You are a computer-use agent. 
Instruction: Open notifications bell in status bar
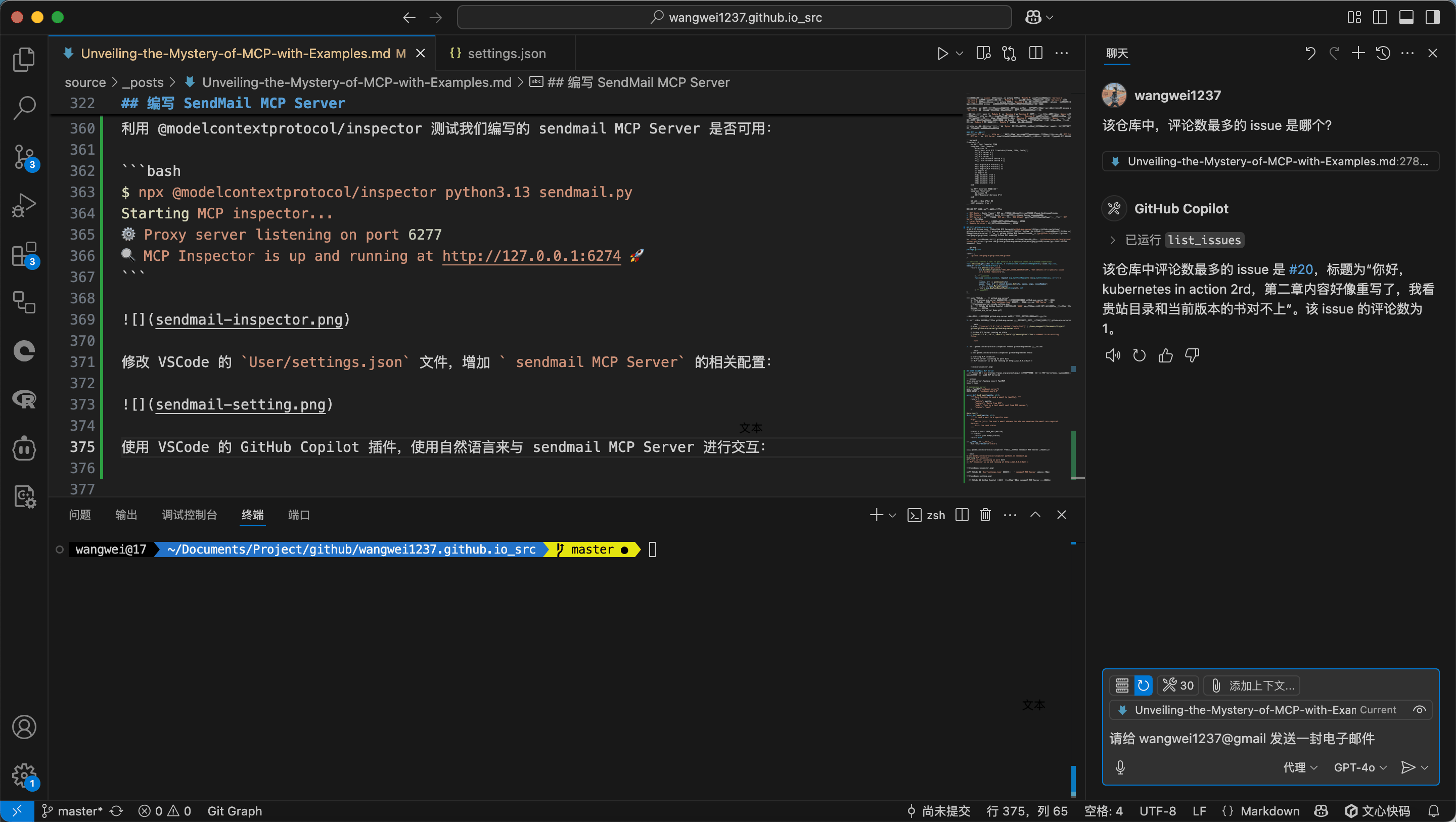1433,811
